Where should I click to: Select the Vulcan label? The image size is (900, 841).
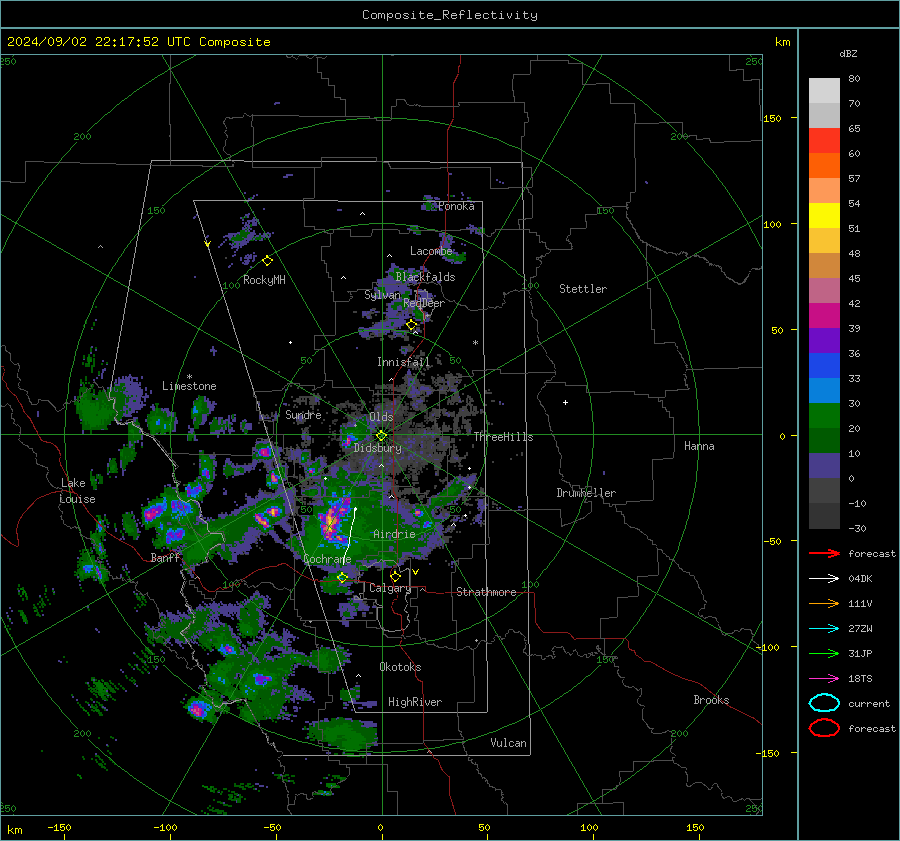[x=508, y=743]
